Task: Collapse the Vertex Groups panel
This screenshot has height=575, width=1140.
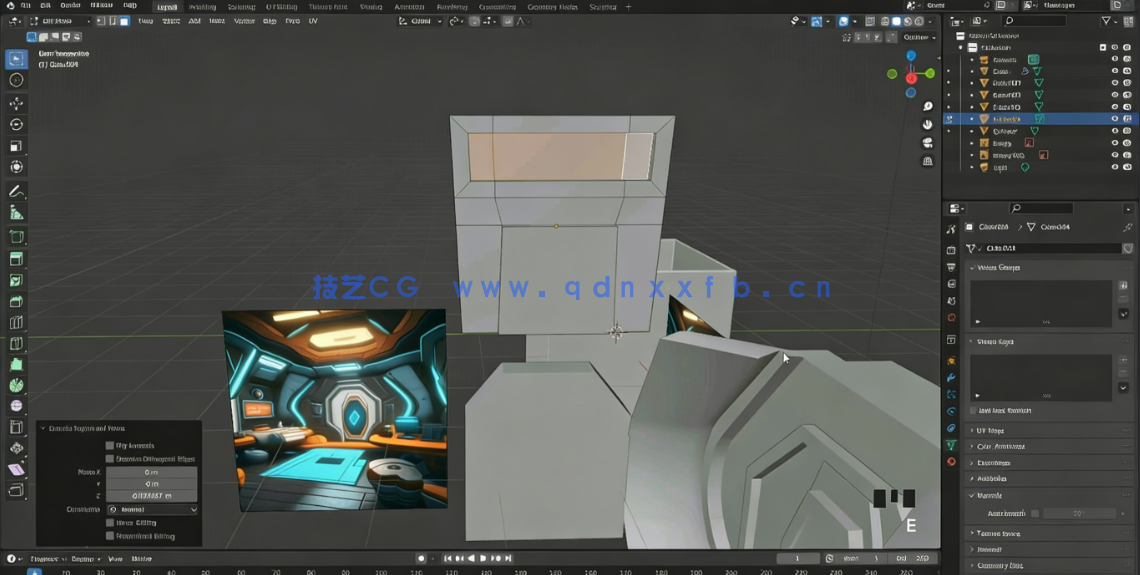Action: [x=998, y=268]
